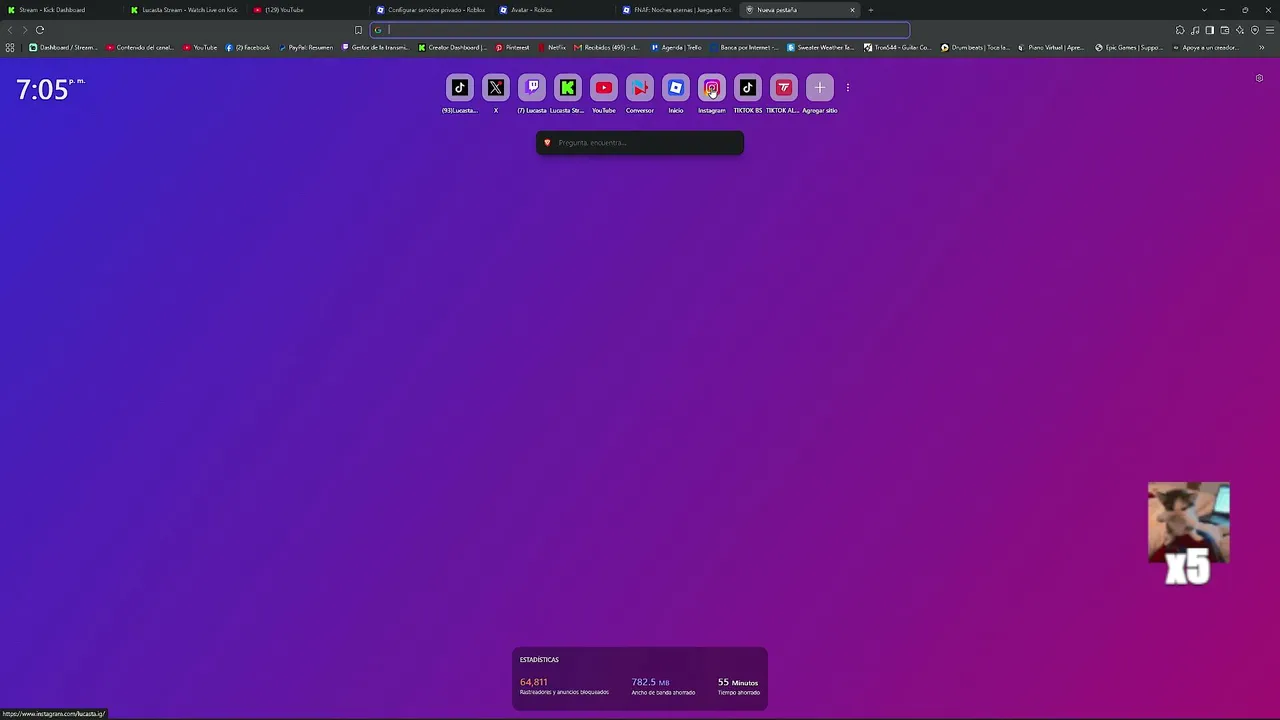
Task: Open the Tron544 - Guitar bookmark
Action: 898,47
